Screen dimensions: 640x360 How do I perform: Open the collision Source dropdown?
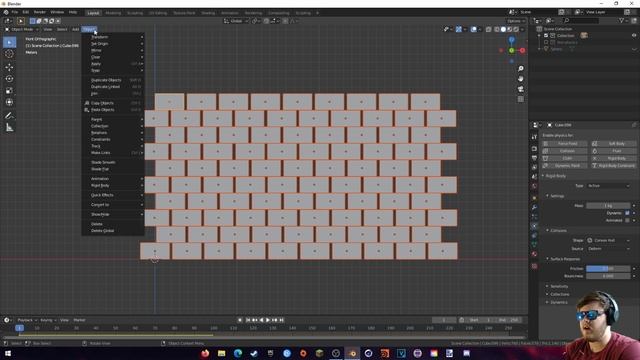pyautogui.click(x=608, y=249)
